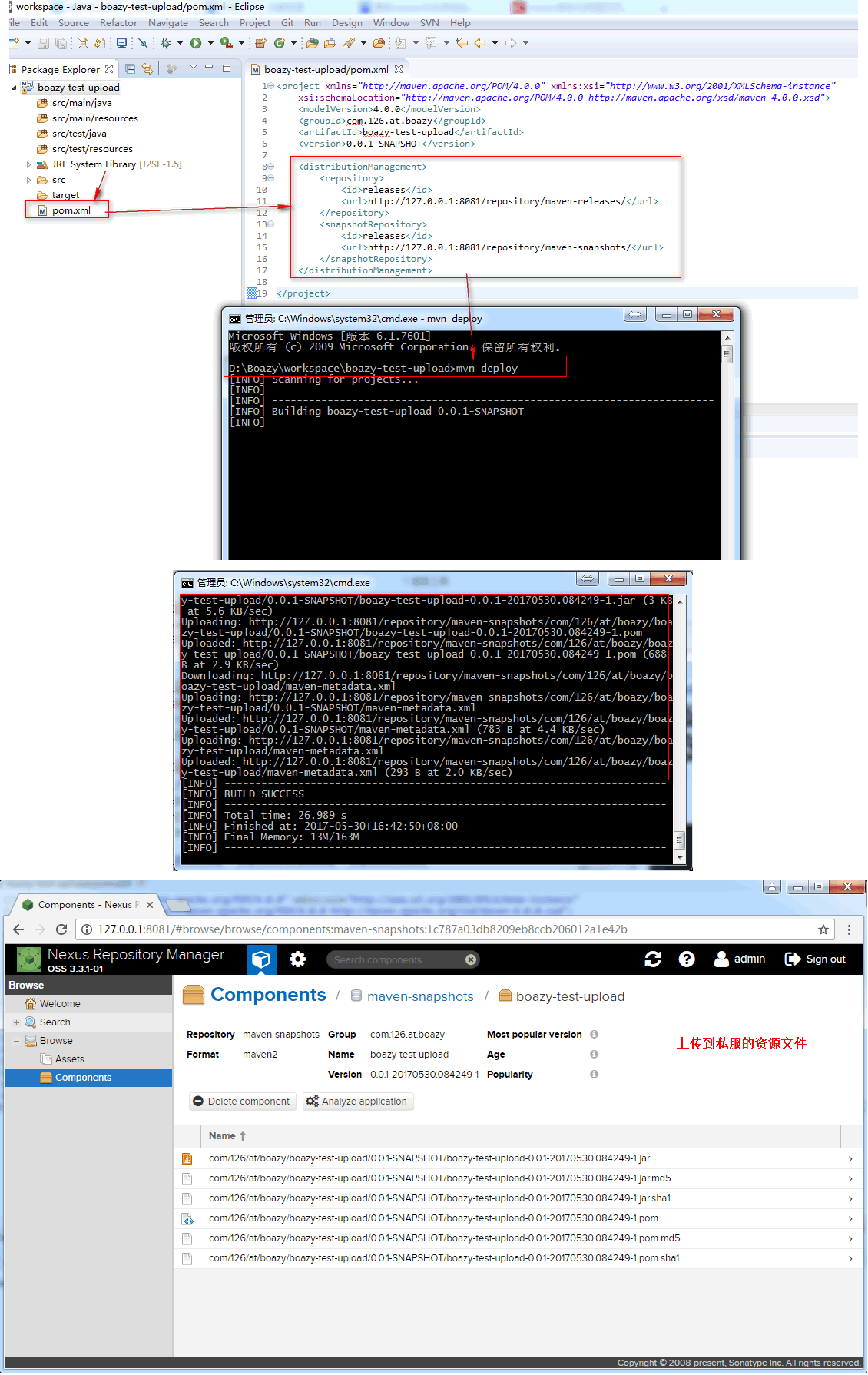Click the Last Edit Location arrow icon
The image size is (868, 1375).
pyautogui.click(x=462, y=43)
